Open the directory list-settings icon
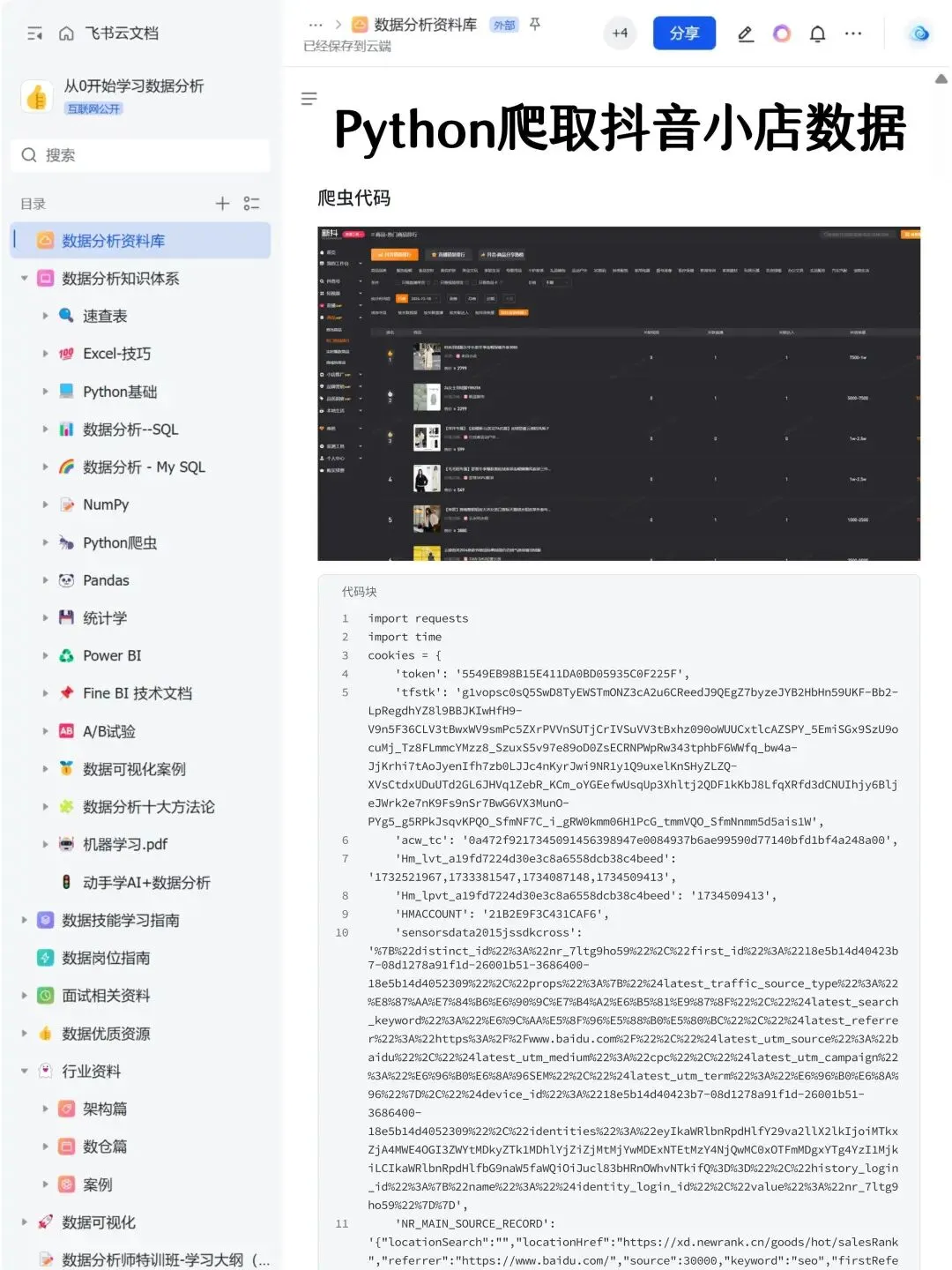Image resolution: width=952 pixels, height=1270 pixels. (x=251, y=204)
